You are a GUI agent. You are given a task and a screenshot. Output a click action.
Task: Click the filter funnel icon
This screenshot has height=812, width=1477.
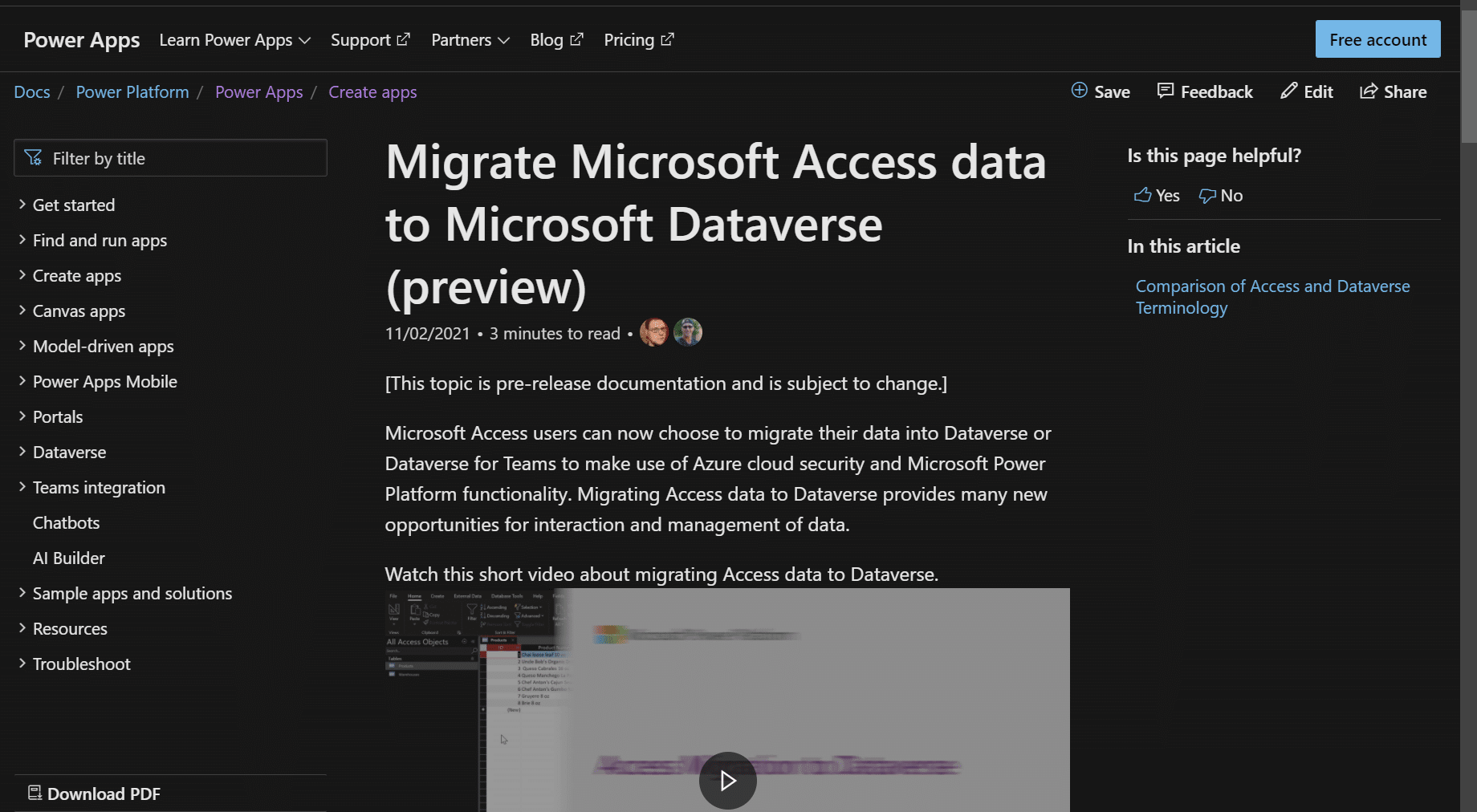point(34,157)
